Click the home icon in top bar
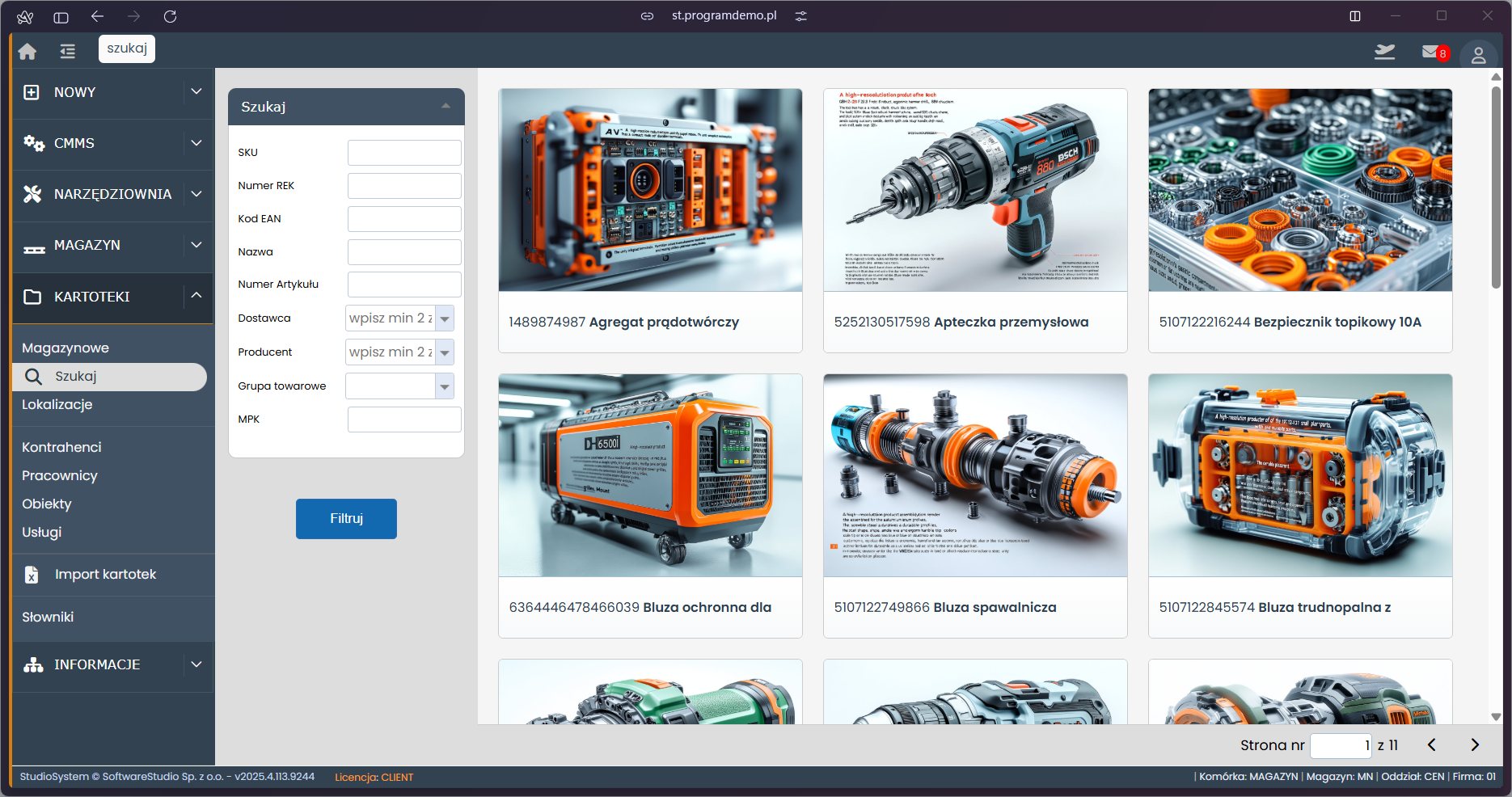1512x797 pixels. coord(27,52)
